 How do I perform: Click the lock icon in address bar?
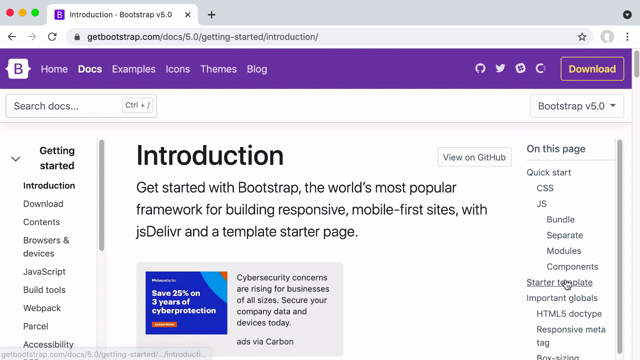pyautogui.click(x=77, y=37)
